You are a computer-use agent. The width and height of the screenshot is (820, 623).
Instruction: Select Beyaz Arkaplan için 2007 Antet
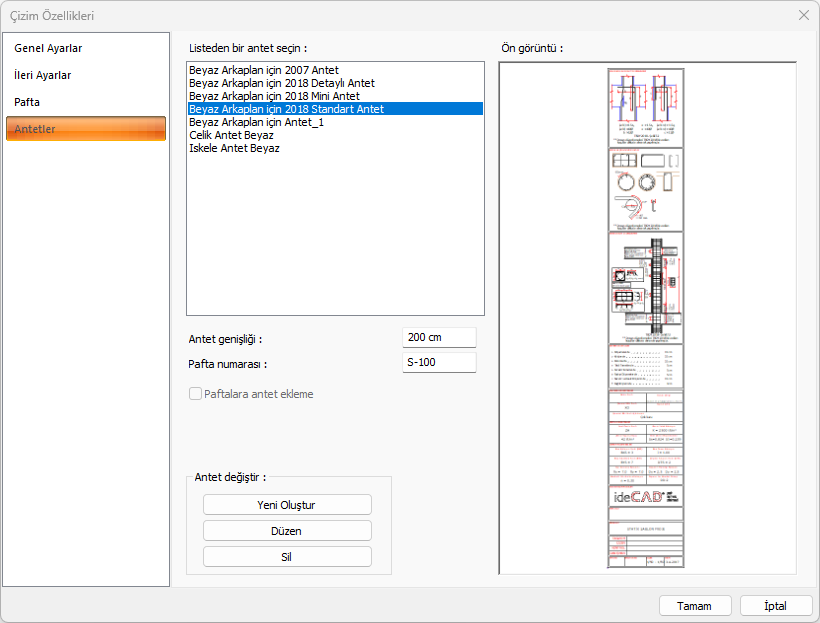(x=263, y=70)
